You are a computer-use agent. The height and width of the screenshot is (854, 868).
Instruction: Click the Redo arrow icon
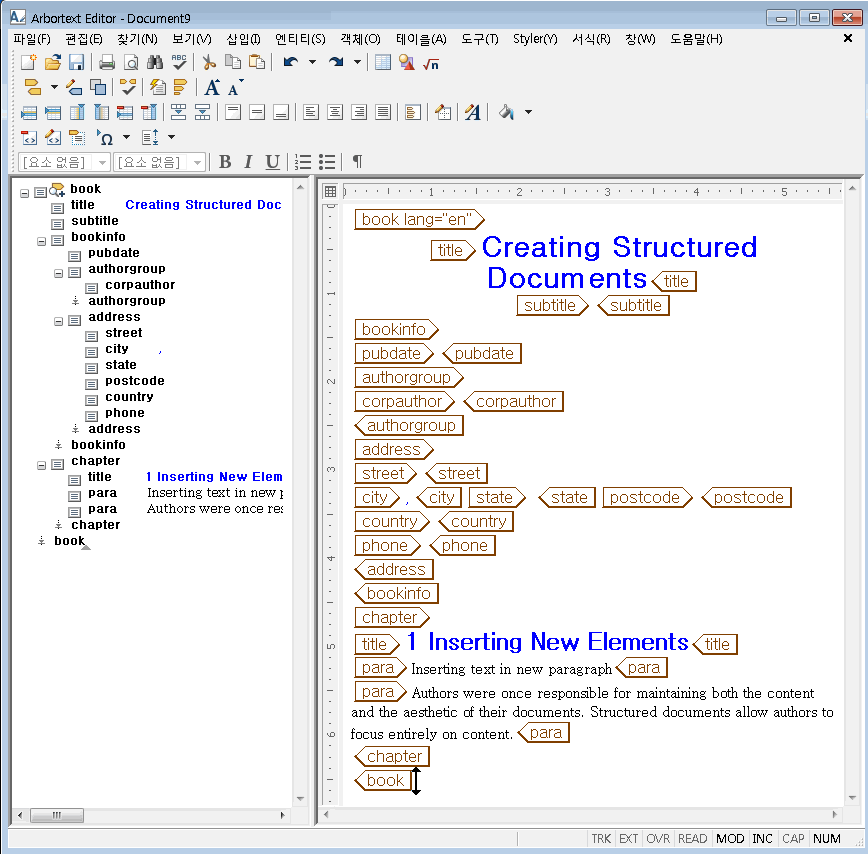click(x=336, y=62)
